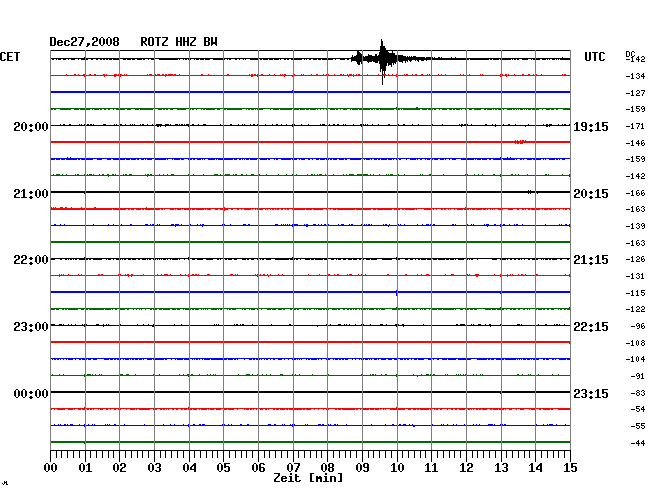Click minute axis tick label 10

(397, 468)
